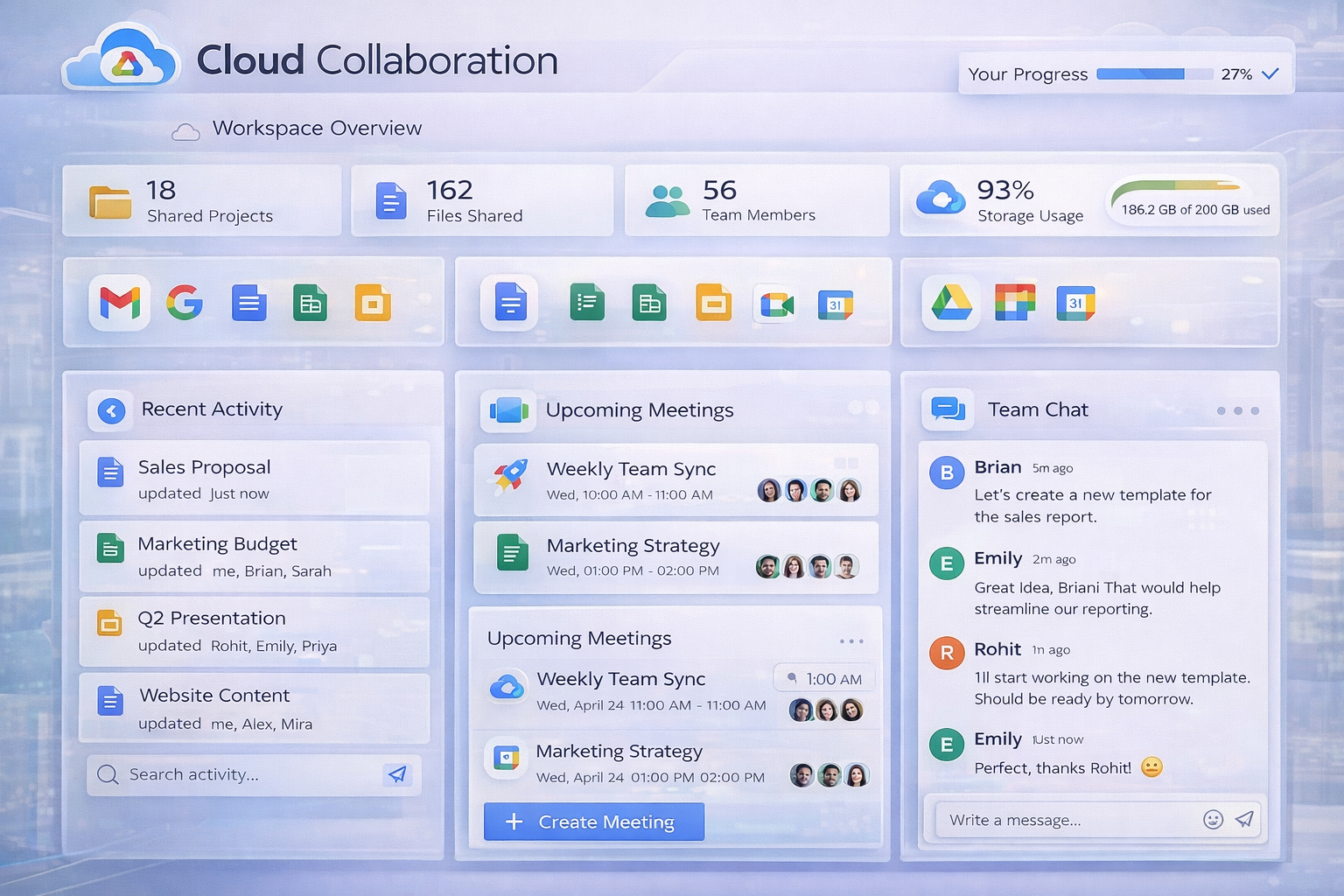This screenshot has width=1344, height=896.
Task: Click the Create Meeting button
Action: tap(594, 822)
